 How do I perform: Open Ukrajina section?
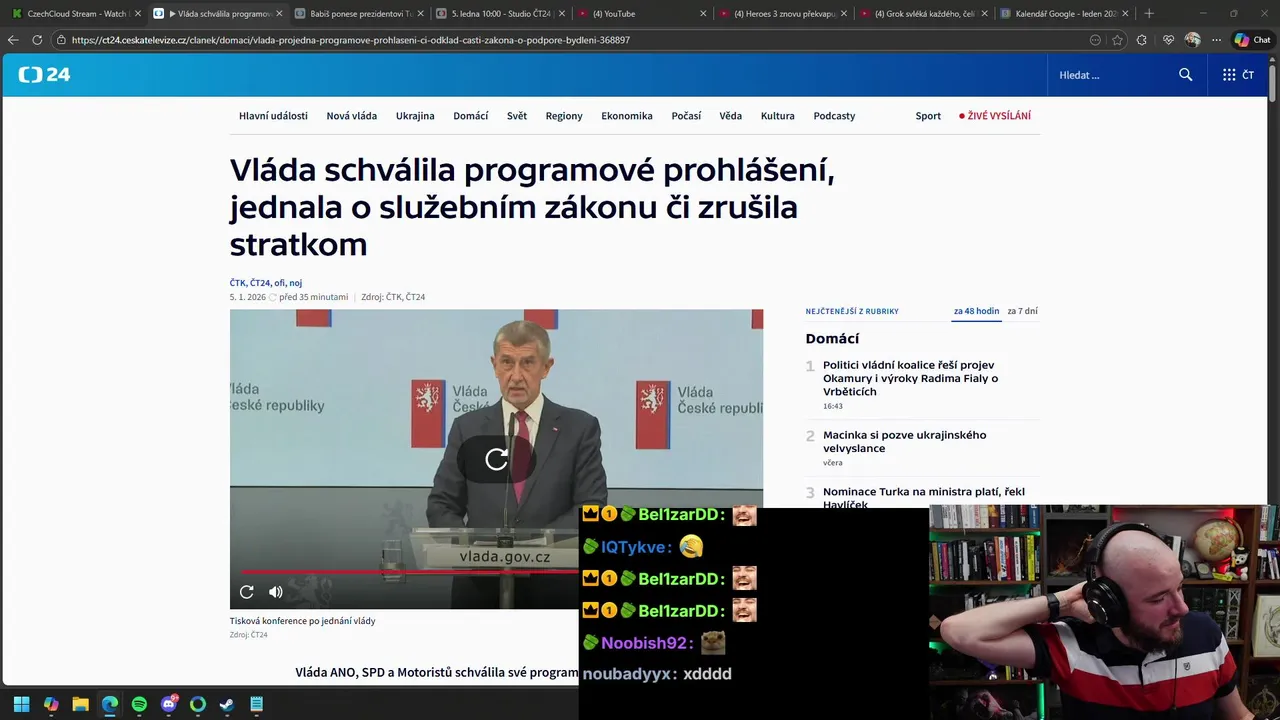click(415, 116)
